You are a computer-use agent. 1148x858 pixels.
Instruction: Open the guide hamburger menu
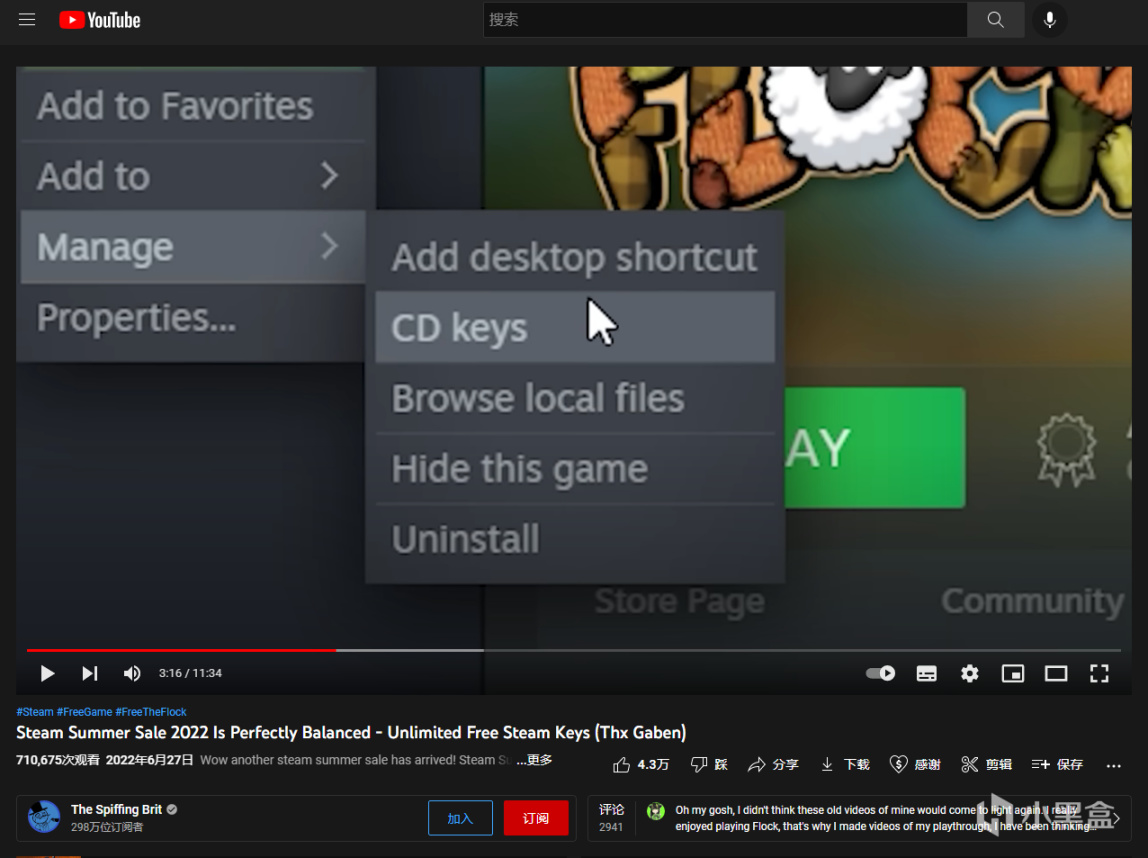[x=27, y=19]
